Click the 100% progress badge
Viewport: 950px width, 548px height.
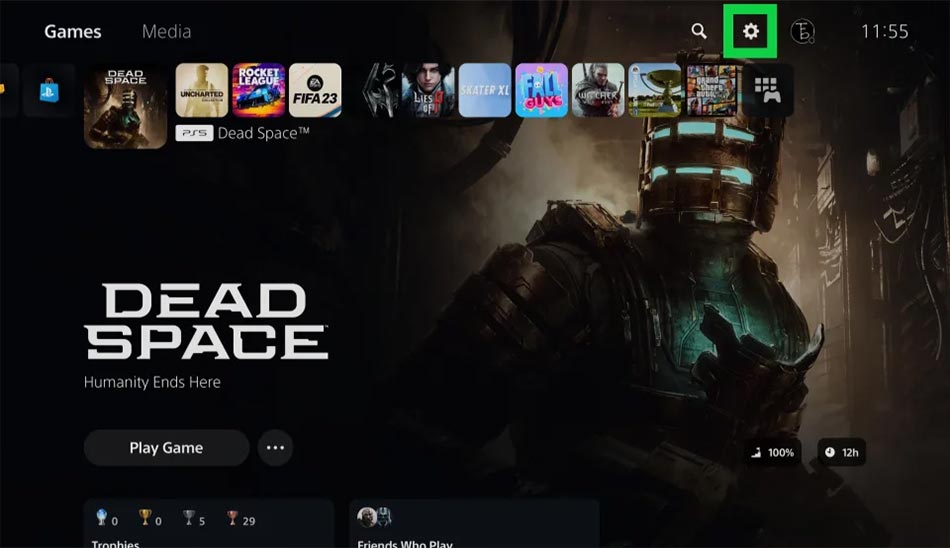[773, 452]
